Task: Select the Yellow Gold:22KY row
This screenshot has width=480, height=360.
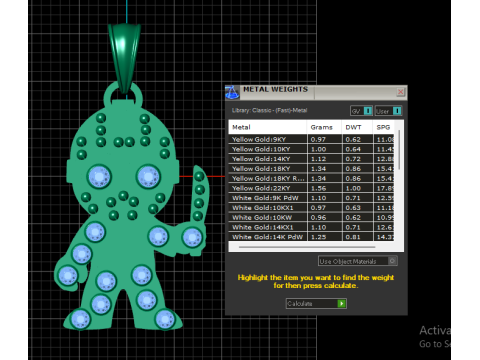Action: click(311, 188)
